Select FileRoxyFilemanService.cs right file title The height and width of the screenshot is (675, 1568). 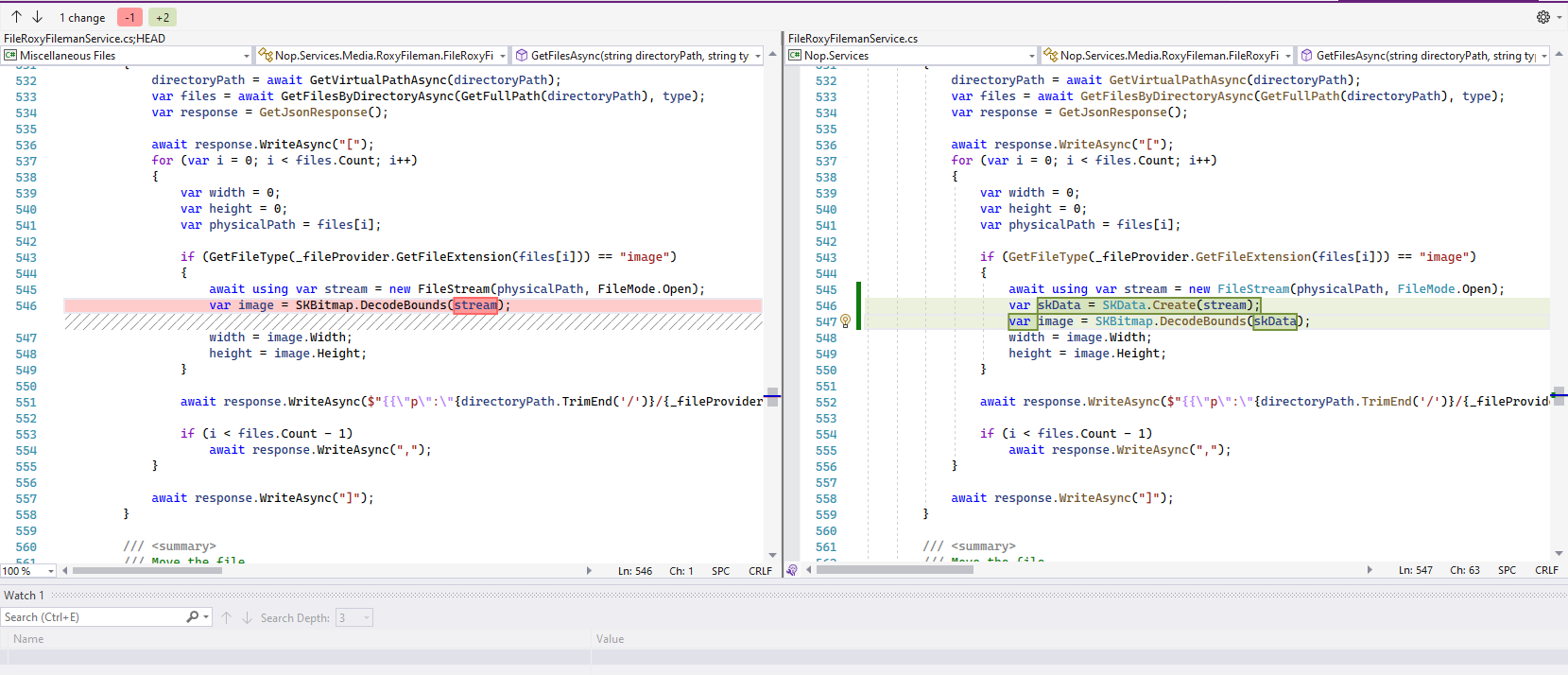tap(853, 39)
